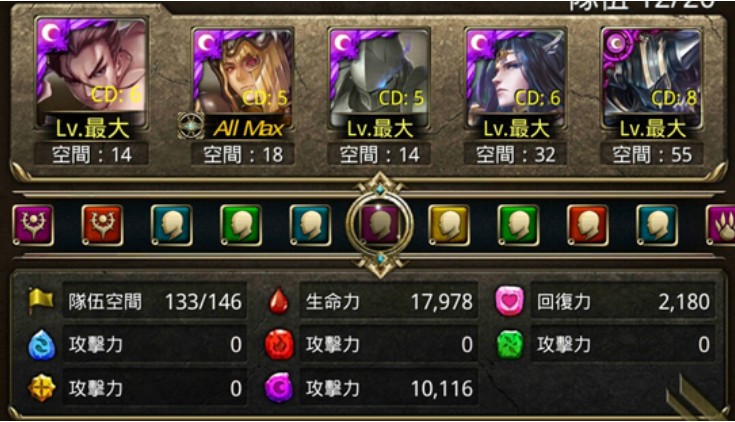Viewport: 735px width, 422px height.
Task: Tap the blue water attack rune
Action: [x=41, y=345]
